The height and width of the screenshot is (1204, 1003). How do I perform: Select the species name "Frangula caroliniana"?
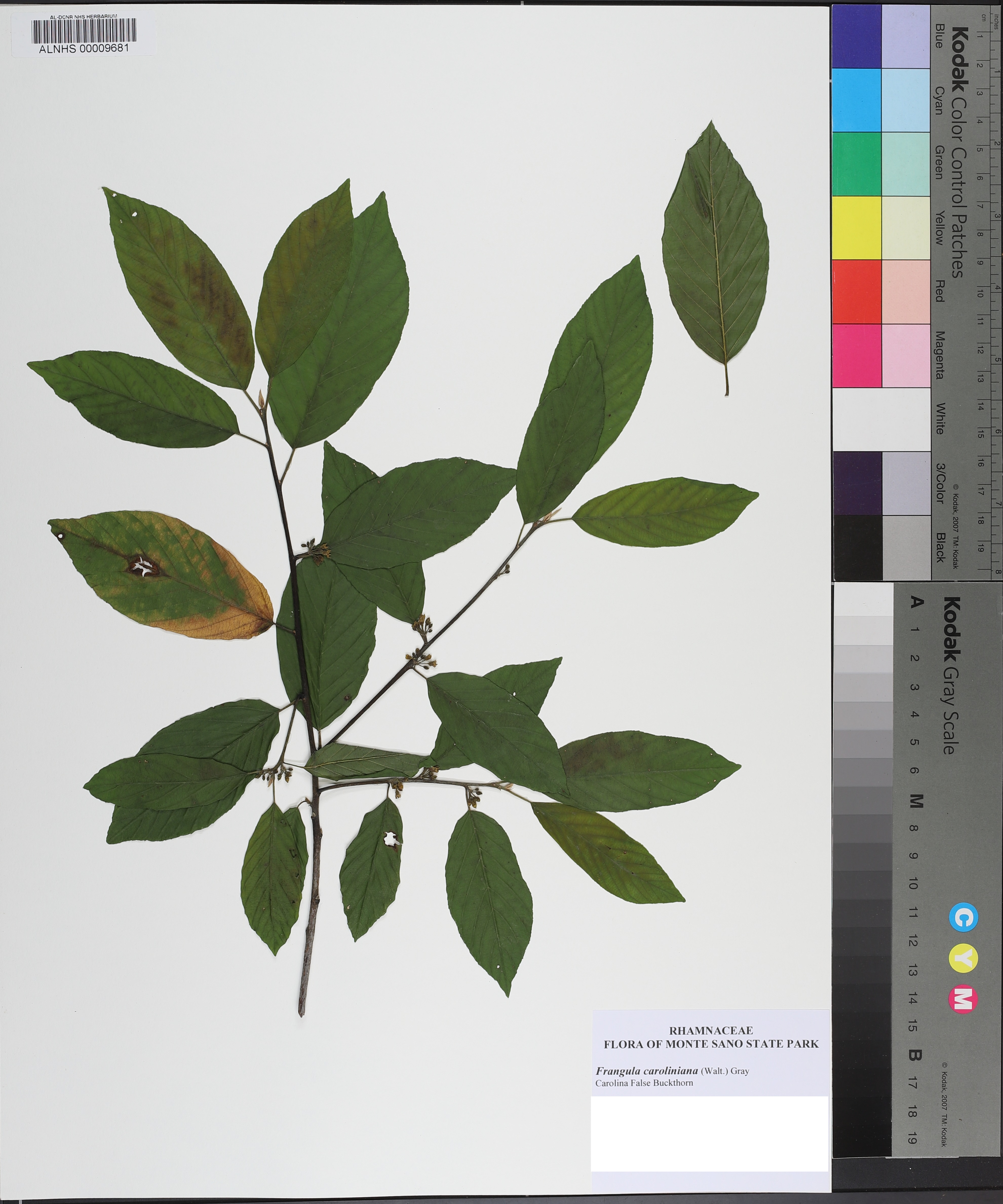point(646,1071)
